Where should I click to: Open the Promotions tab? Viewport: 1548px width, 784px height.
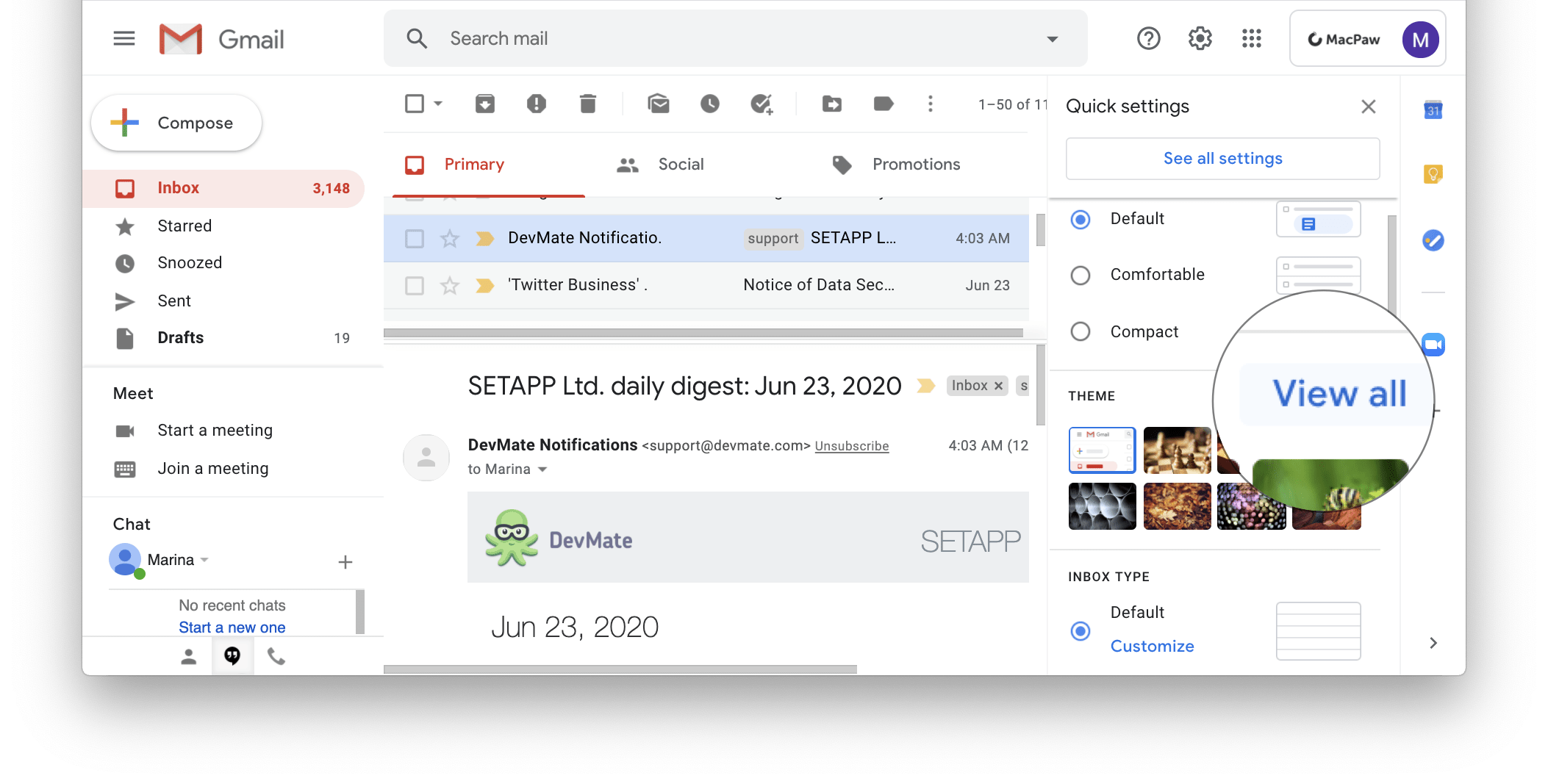tap(915, 164)
